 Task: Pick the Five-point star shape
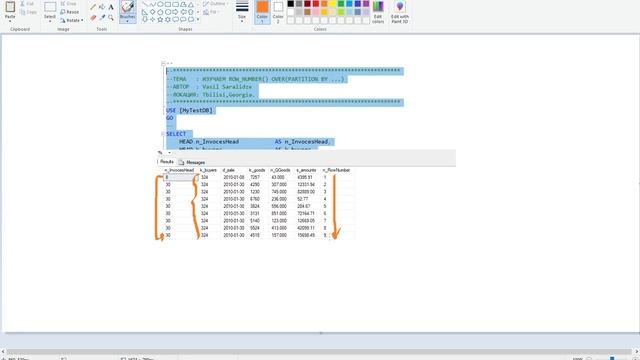pos(160,20)
